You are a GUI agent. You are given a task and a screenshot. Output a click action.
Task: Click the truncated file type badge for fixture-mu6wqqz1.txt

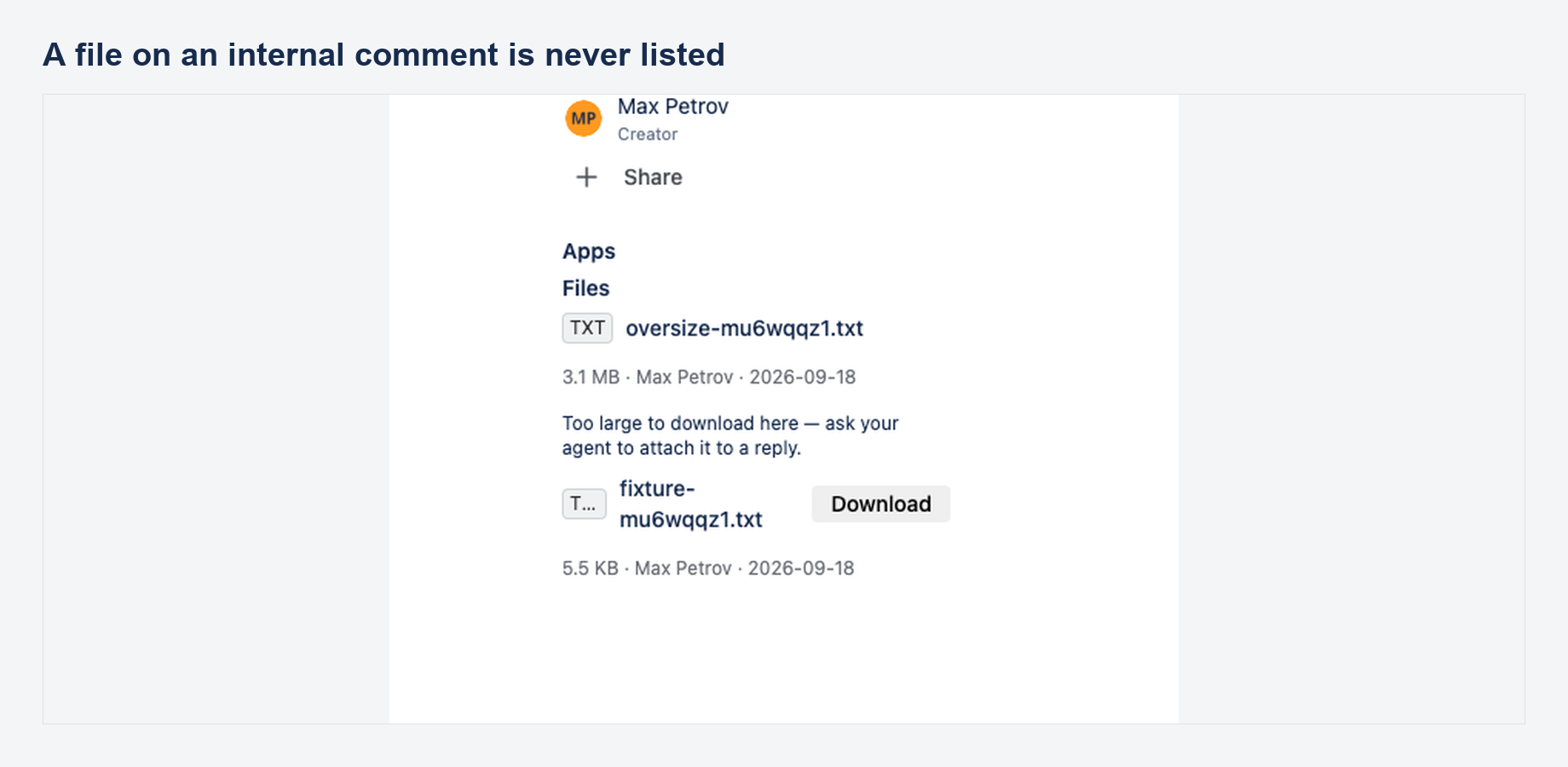[584, 504]
